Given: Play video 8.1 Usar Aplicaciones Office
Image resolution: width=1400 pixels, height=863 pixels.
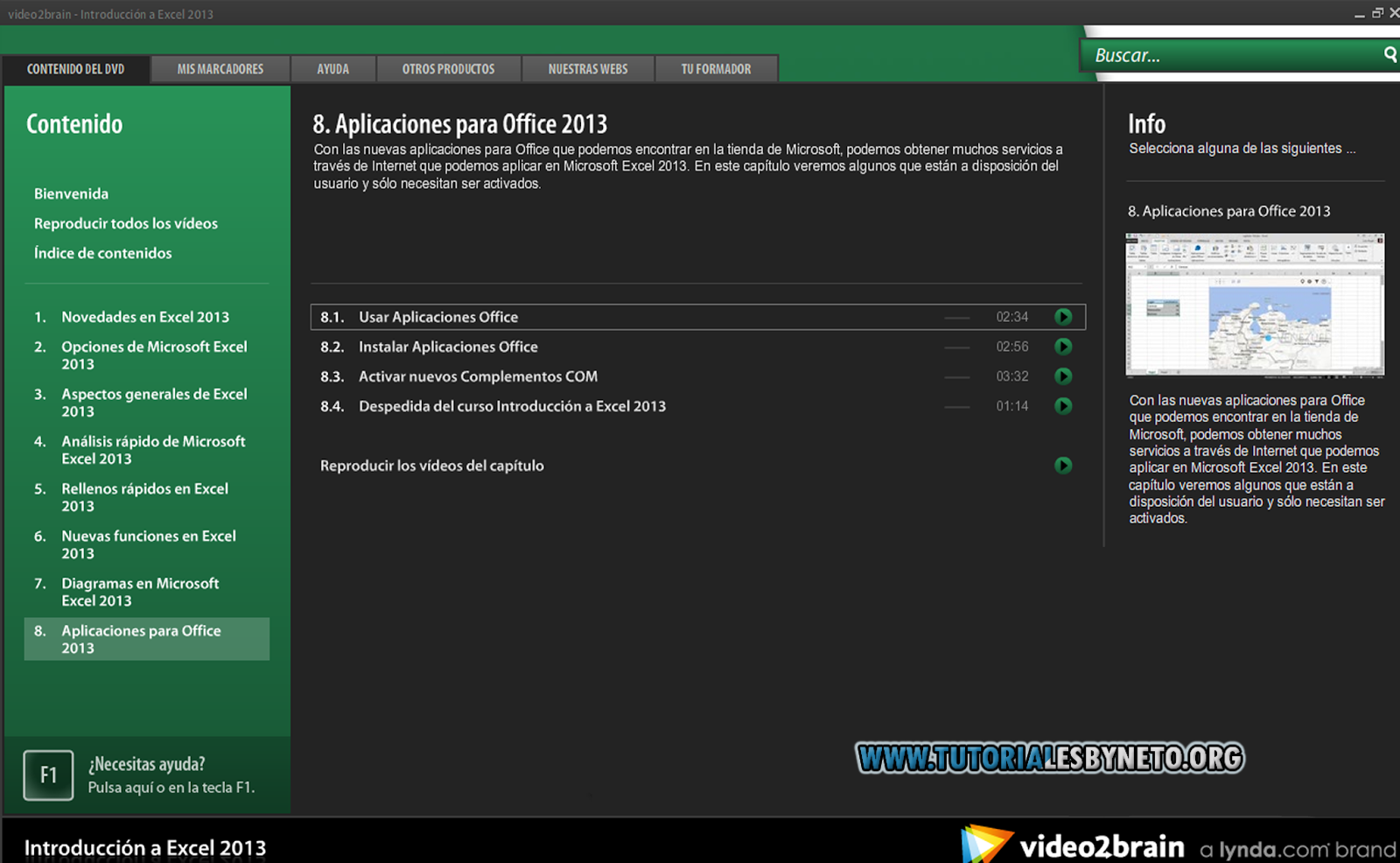Looking at the screenshot, I should [x=1063, y=317].
